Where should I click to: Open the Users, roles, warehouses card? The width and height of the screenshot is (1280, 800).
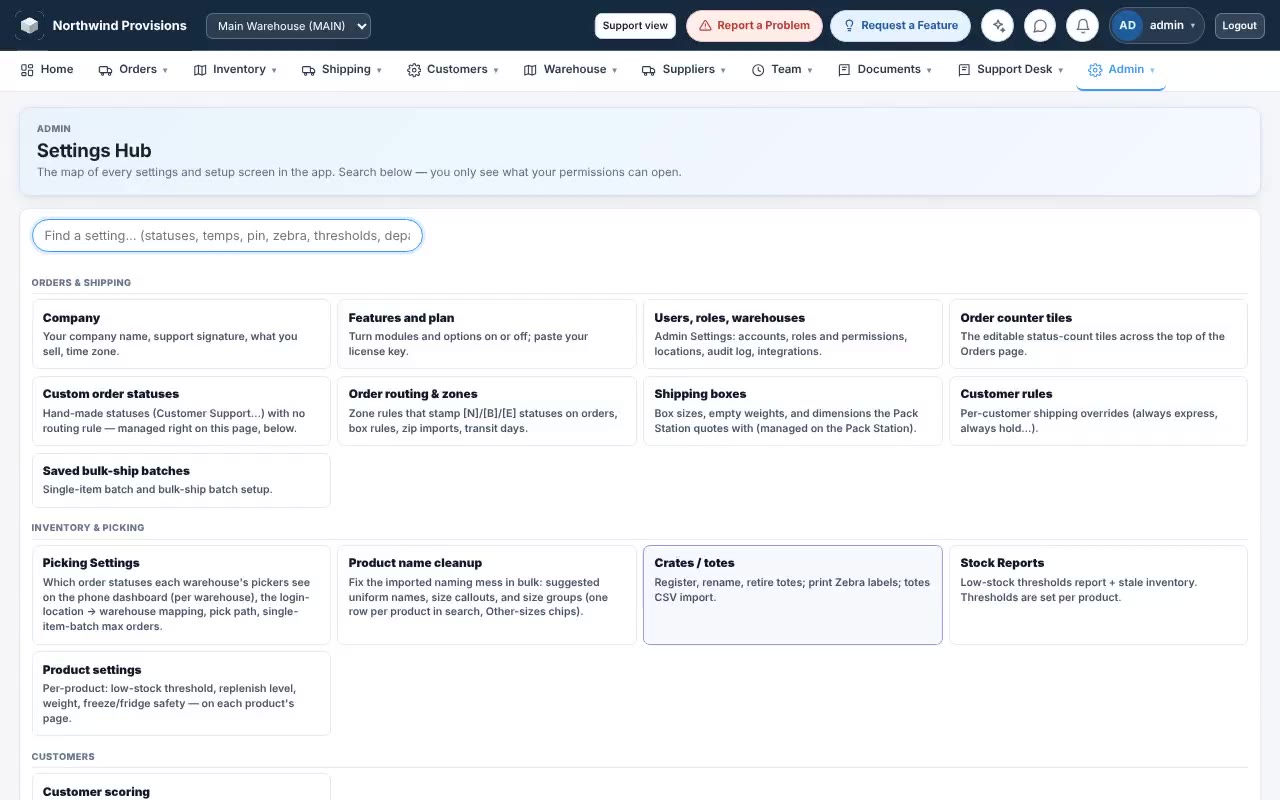pos(793,334)
